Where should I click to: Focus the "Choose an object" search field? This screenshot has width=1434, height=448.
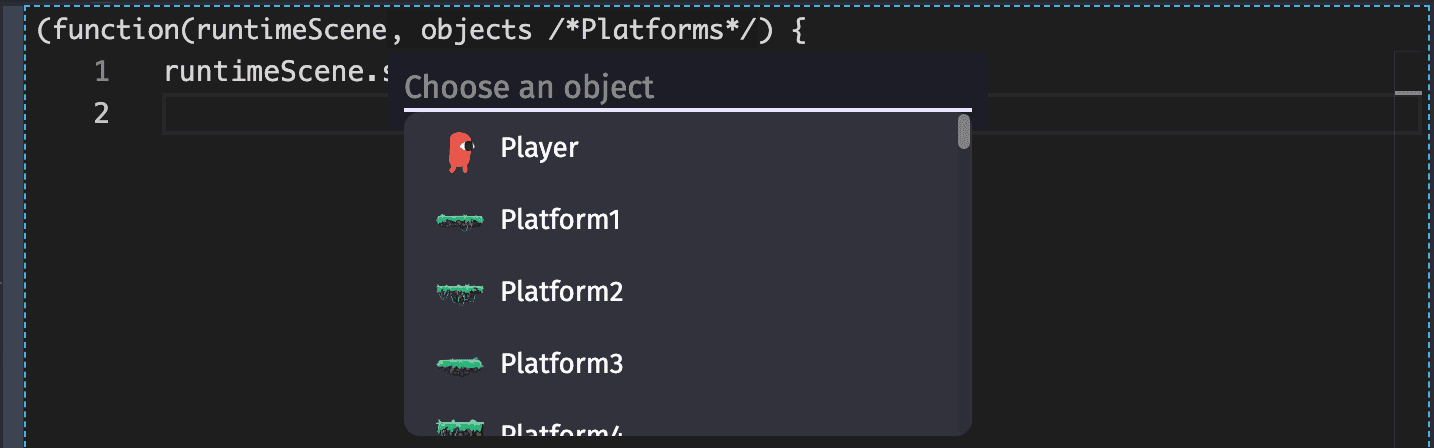tap(686, 87)
